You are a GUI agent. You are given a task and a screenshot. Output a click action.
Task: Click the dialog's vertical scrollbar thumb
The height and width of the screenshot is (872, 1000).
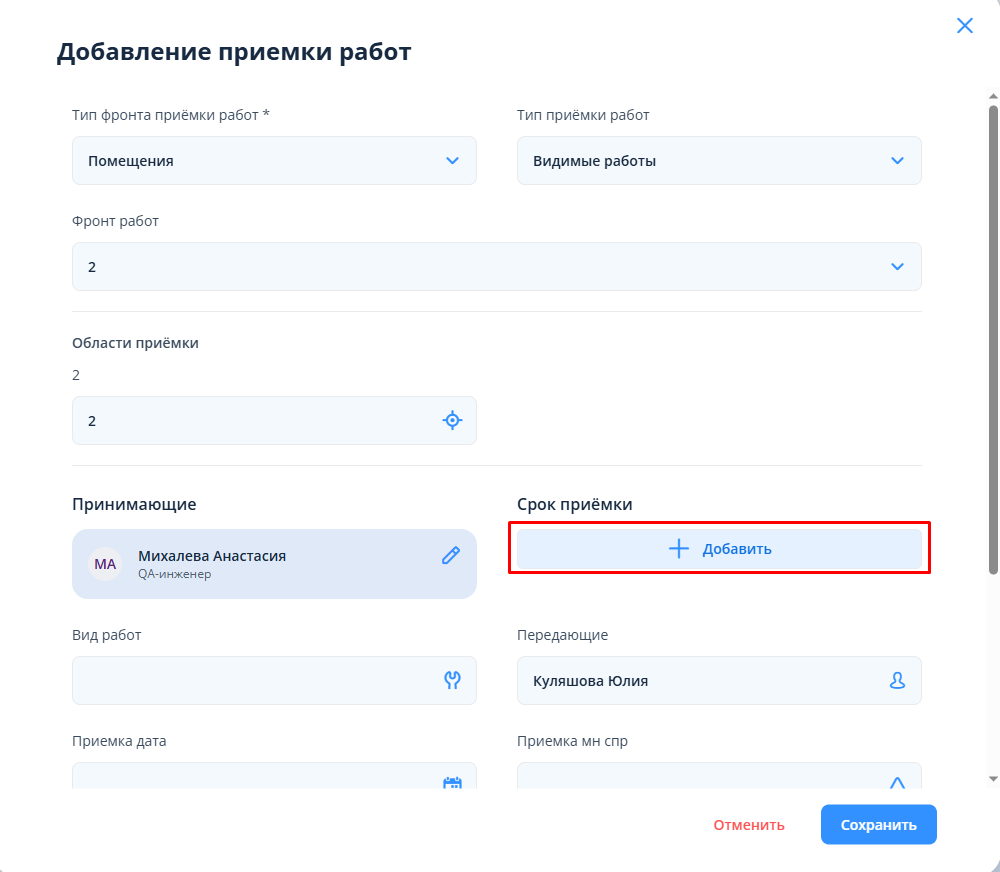pyautogui.click(x=993, y=340)
